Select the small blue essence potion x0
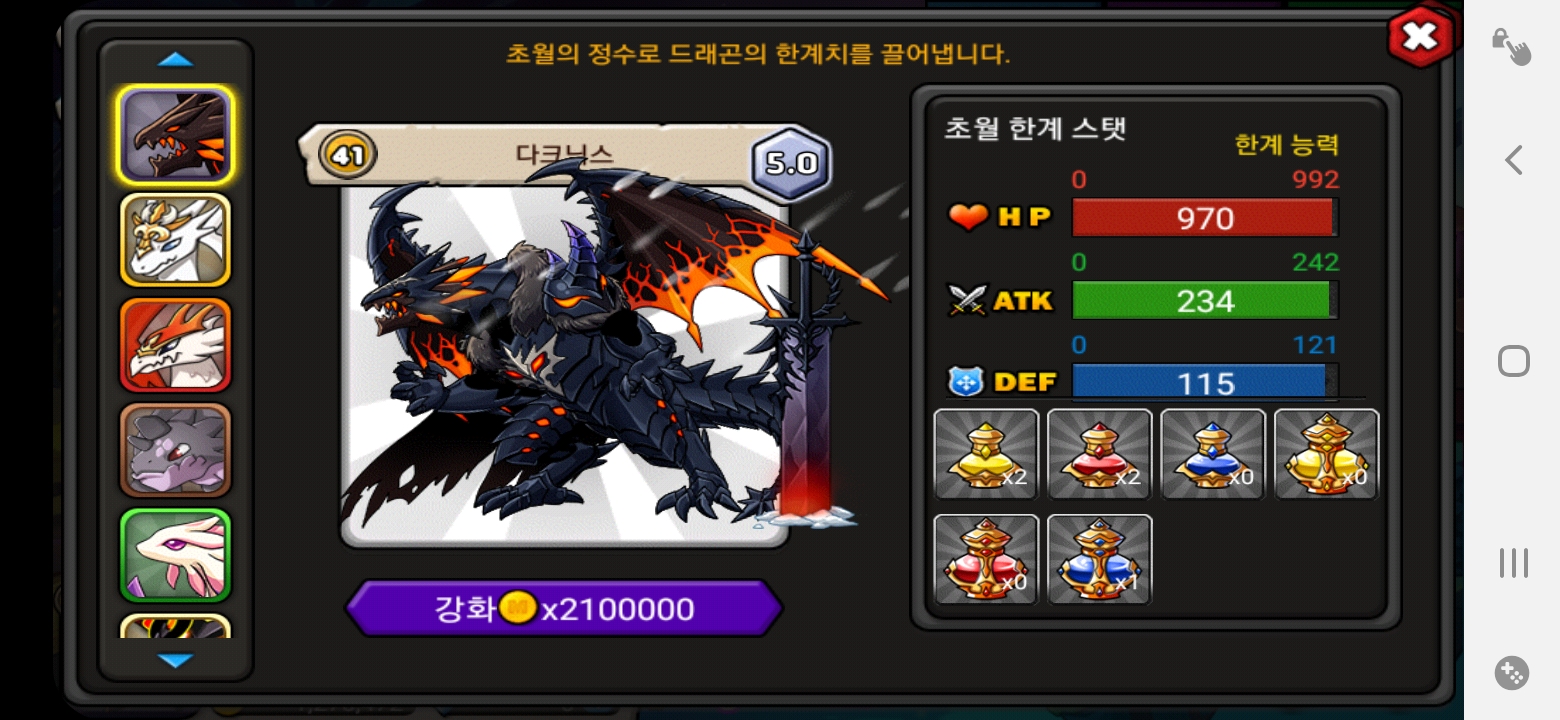This screenshot has height=720, width=1560. click(1213, 454)
